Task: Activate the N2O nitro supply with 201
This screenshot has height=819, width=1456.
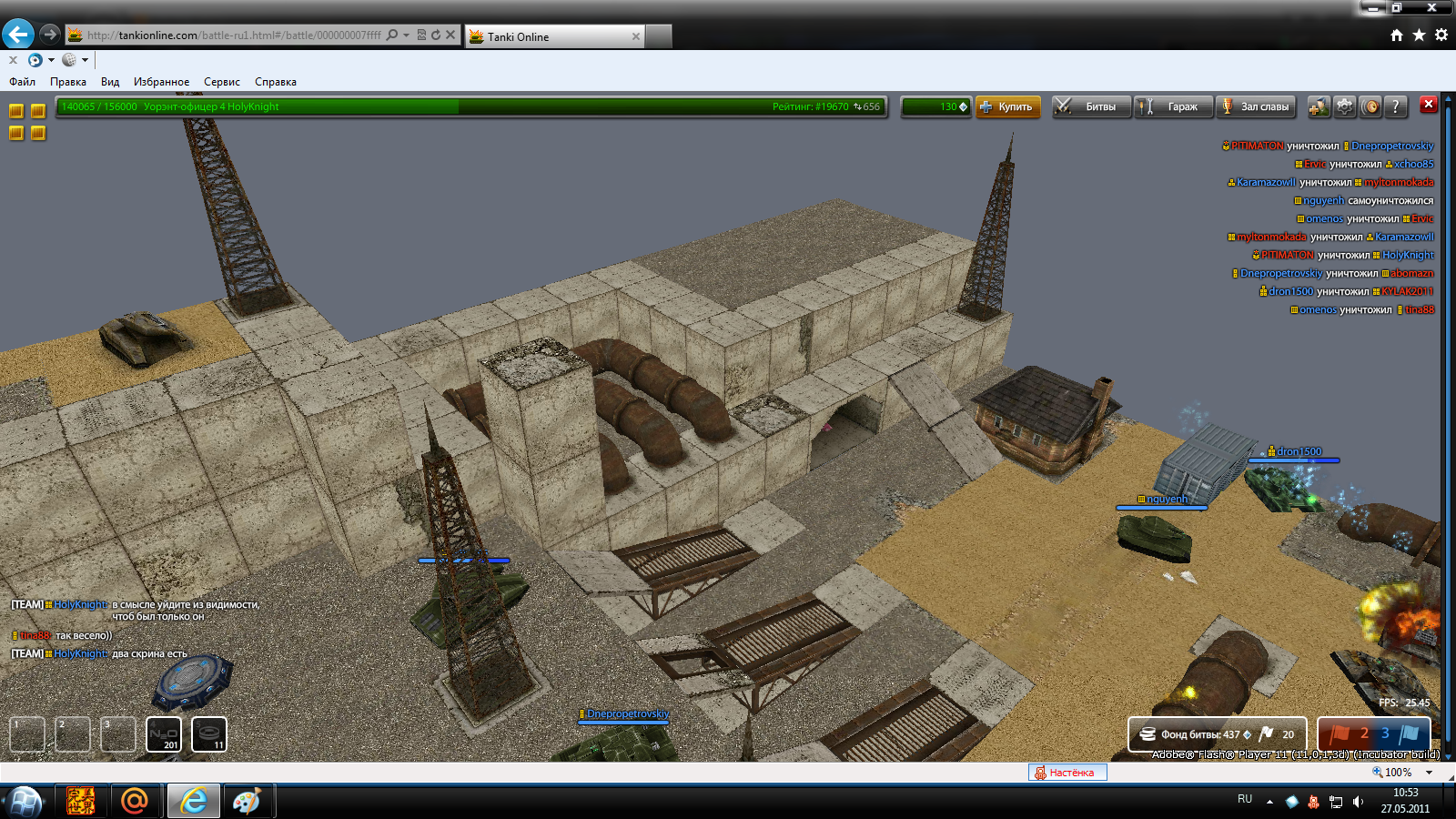Action: click(164, 734)
